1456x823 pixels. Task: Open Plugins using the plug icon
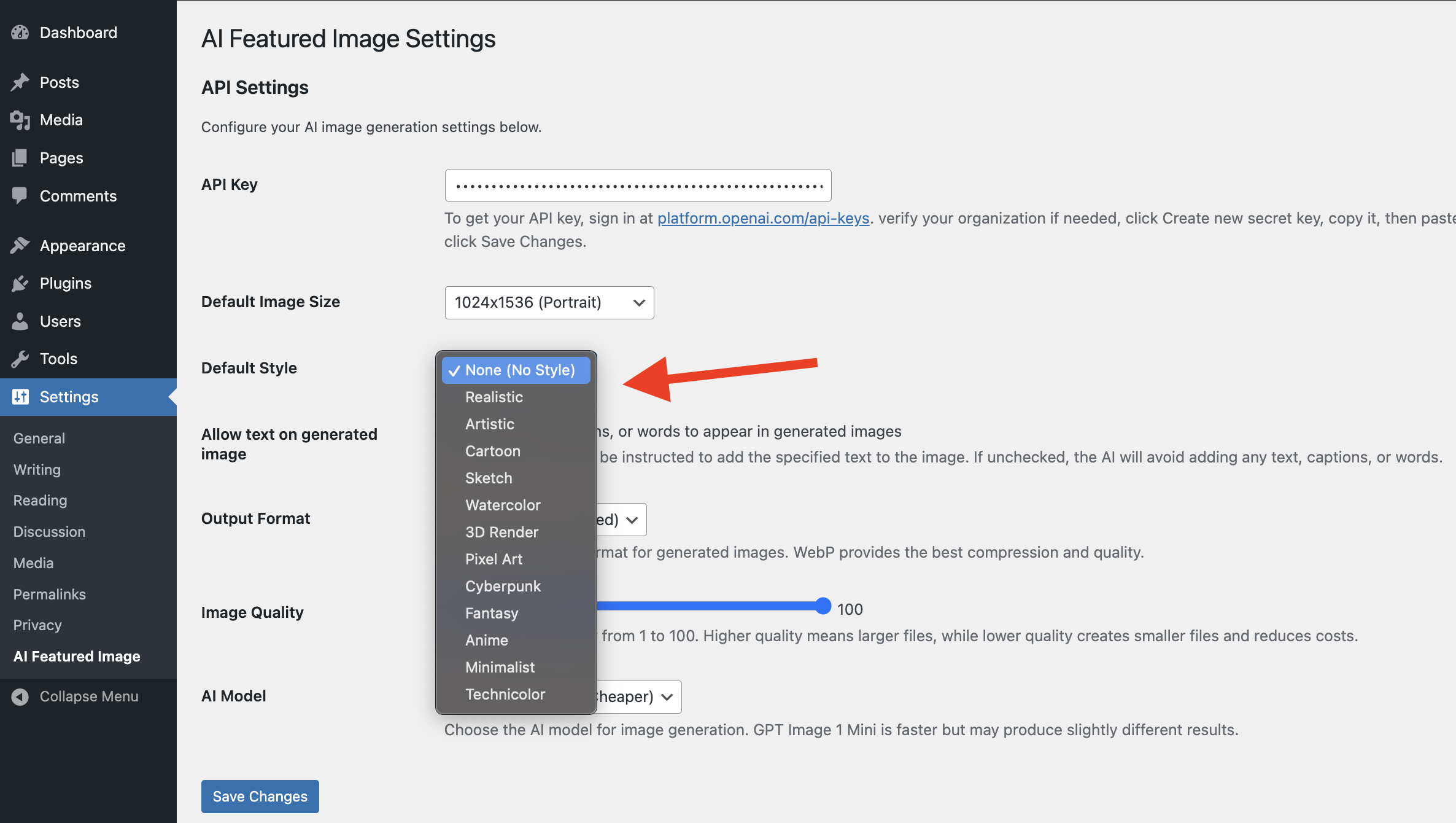click(x=20, y=283)
